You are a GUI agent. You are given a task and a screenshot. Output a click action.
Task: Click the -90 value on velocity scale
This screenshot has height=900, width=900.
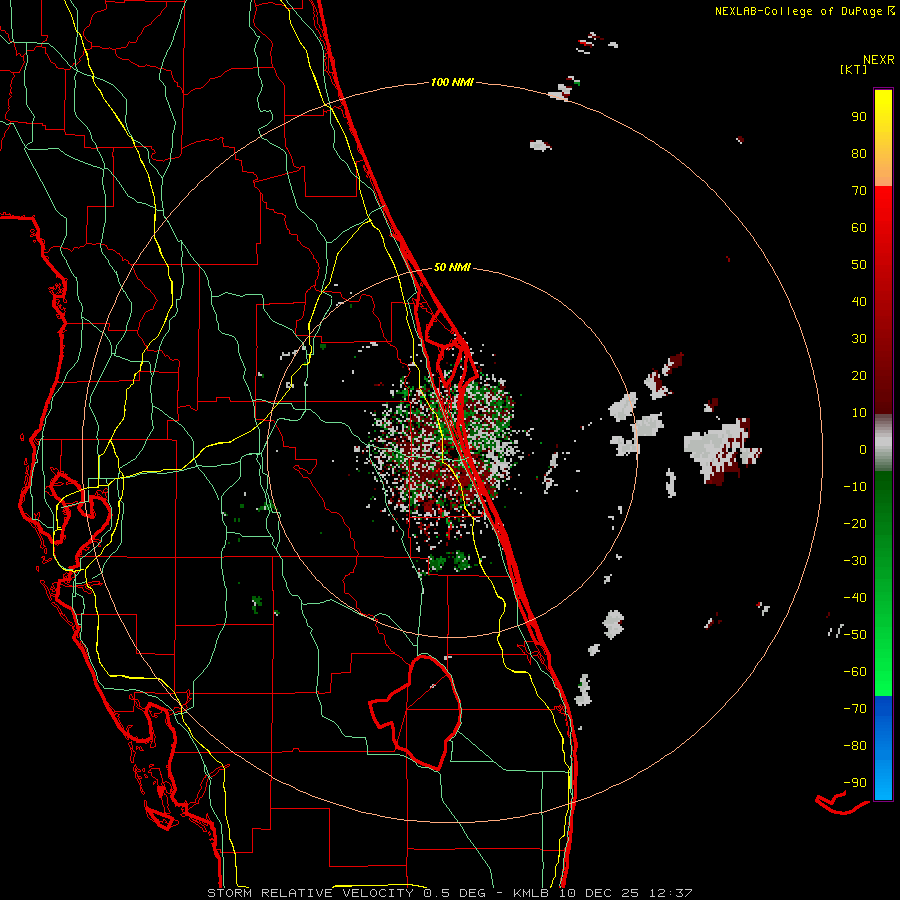855,783
